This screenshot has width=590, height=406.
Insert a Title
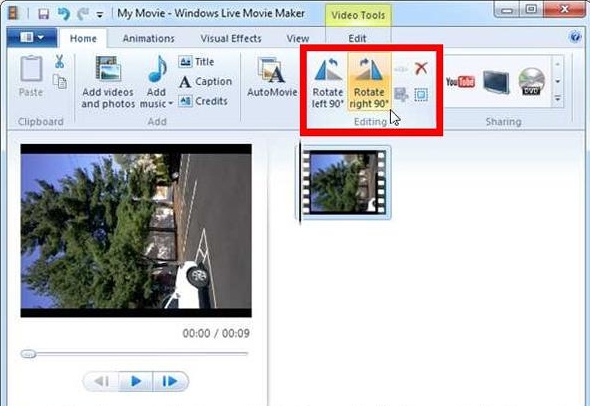click(196, 62)
